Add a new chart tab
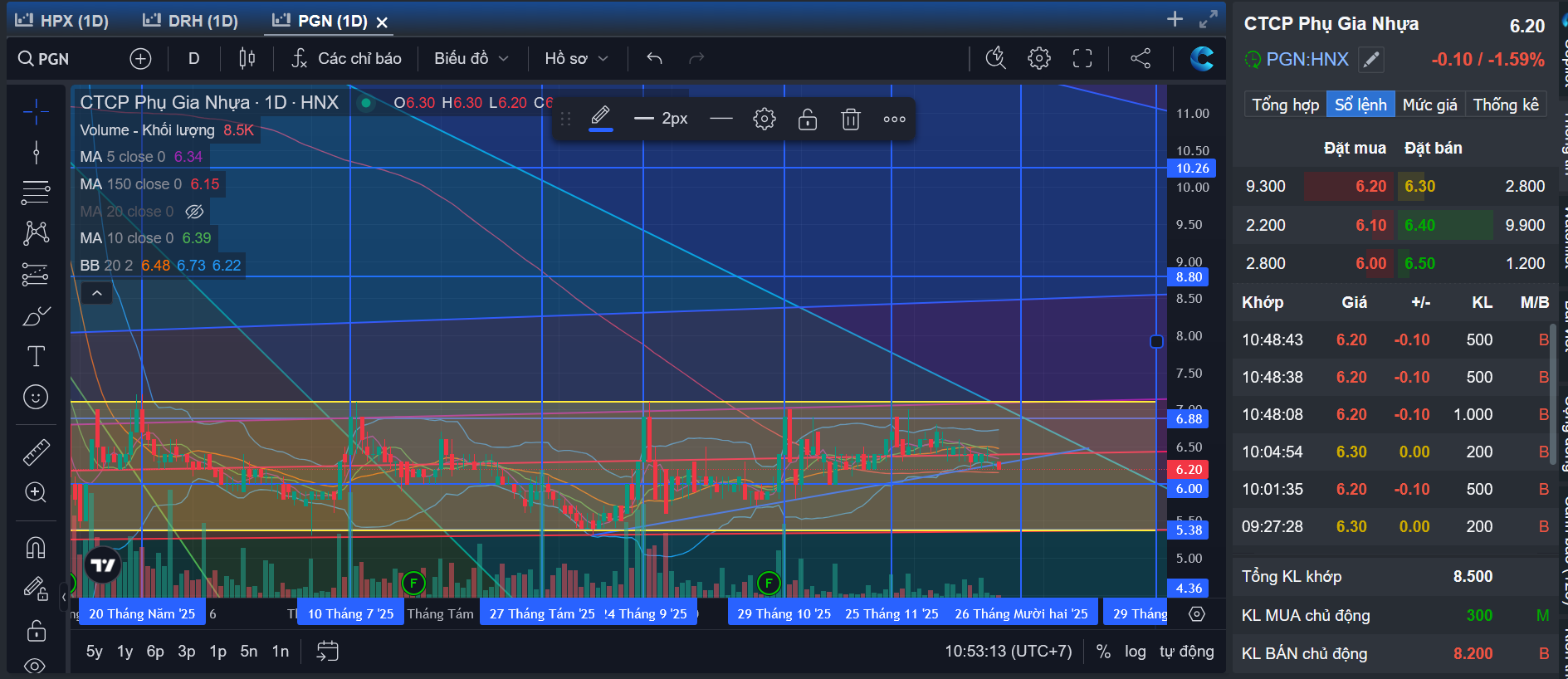 [x=1175, y=19]
